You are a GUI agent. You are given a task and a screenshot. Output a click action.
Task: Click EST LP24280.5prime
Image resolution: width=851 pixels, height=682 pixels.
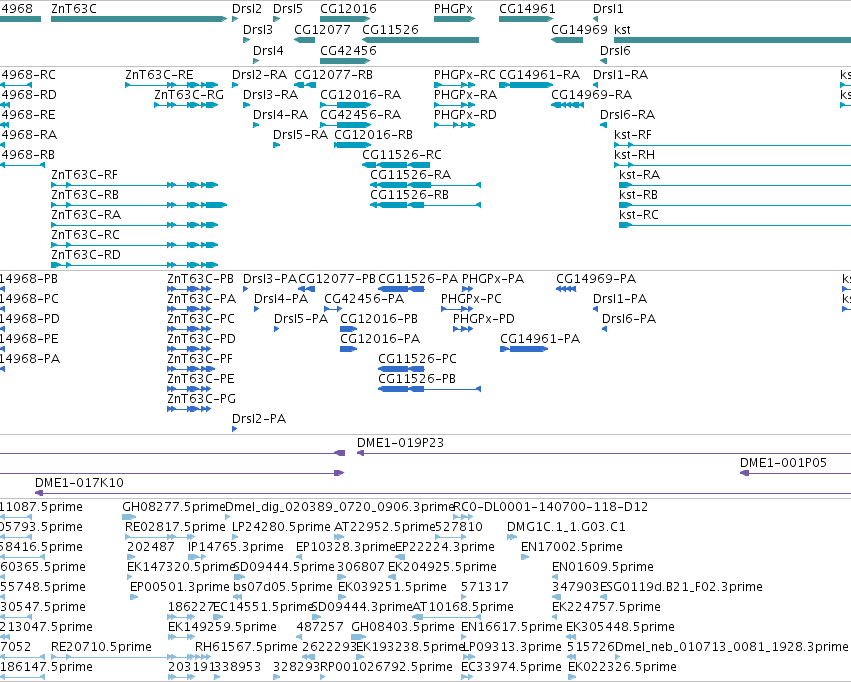[281, 526]
